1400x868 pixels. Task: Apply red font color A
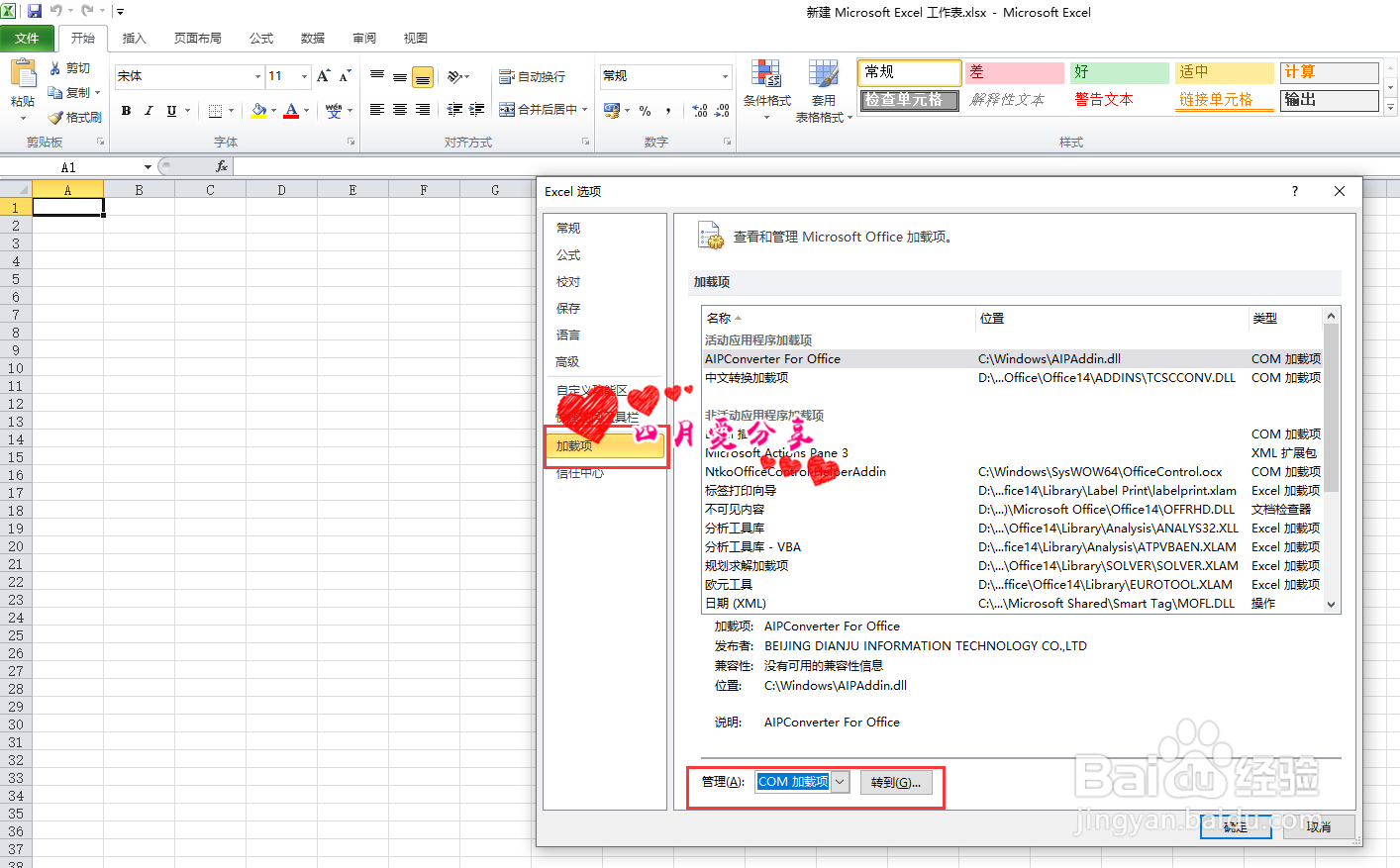pyautogui.click(x=291, y=111)
